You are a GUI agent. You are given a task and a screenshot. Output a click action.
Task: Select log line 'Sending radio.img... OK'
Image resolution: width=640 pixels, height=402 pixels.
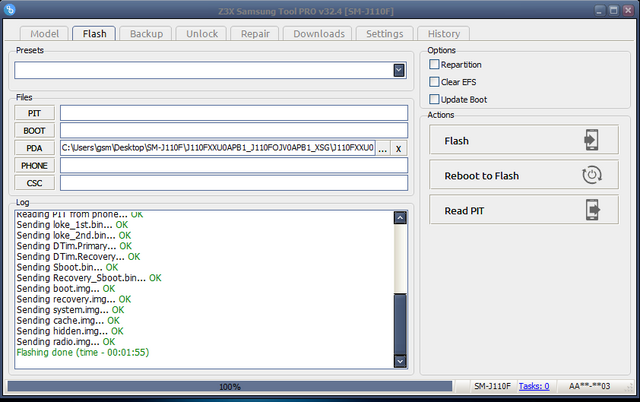(x=66, y=342)
